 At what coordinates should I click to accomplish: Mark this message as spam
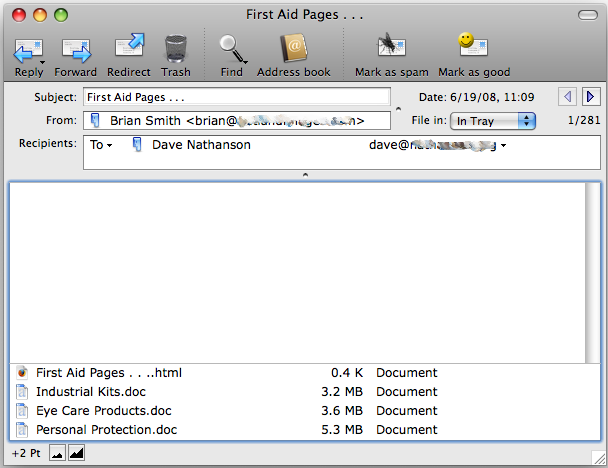pyautogui.click(x=391, y=48)
